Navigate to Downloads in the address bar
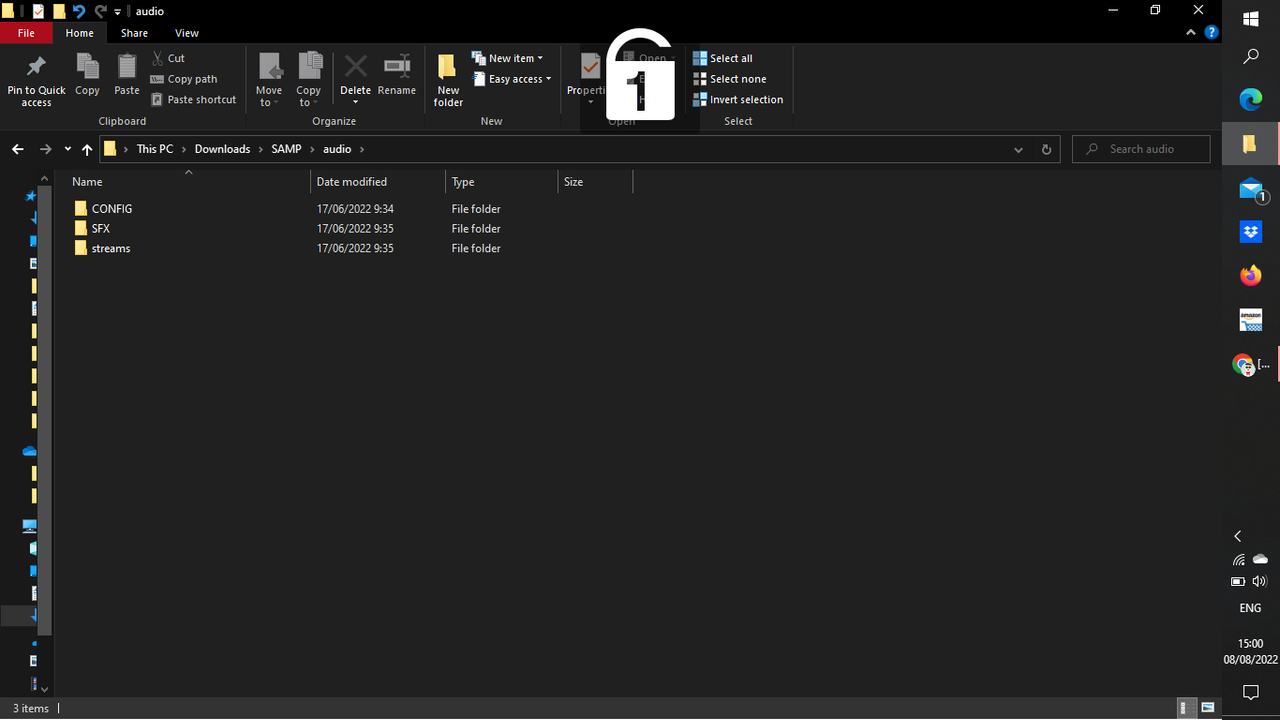This screenshot has height=720, width=1280. (x=222, y=149)
